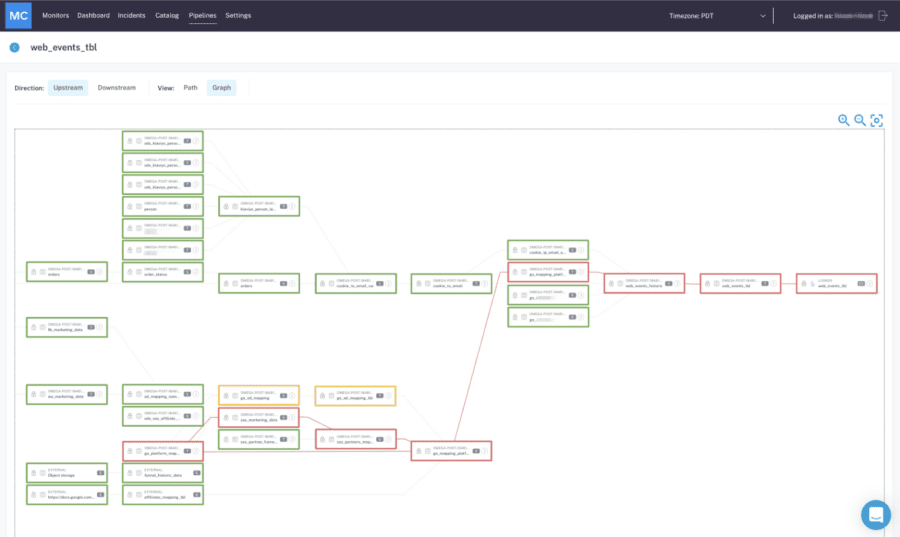Fit the graph to the screen

click(876, 120)
